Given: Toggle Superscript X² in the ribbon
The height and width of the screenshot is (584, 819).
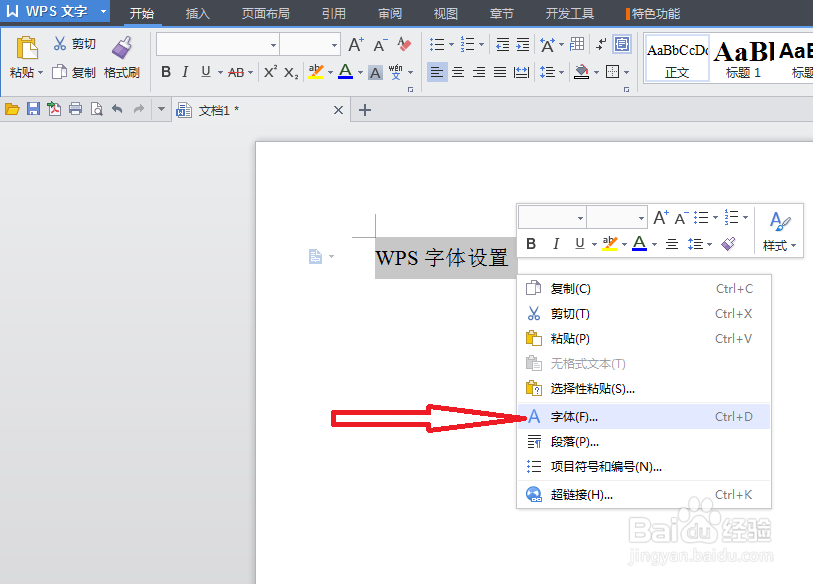Looking at the screenshot, I should [270, 72].
